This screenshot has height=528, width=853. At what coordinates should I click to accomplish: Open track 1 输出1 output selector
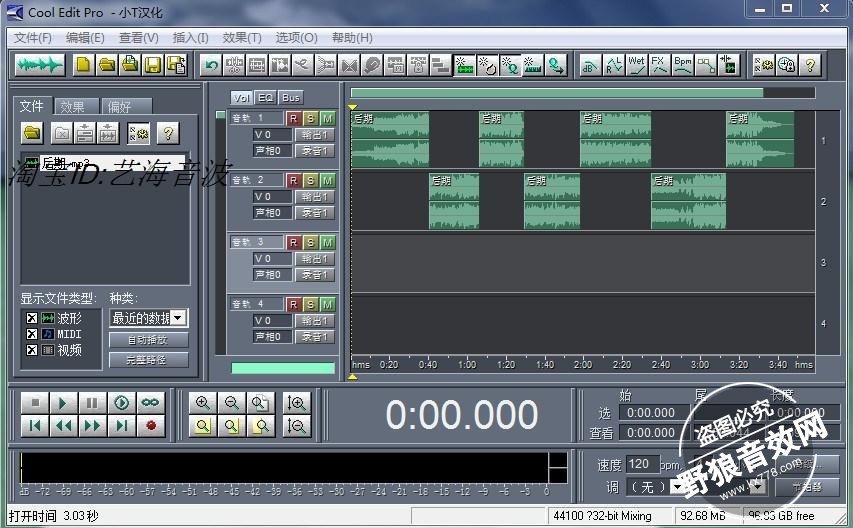[x=314, y=135]
